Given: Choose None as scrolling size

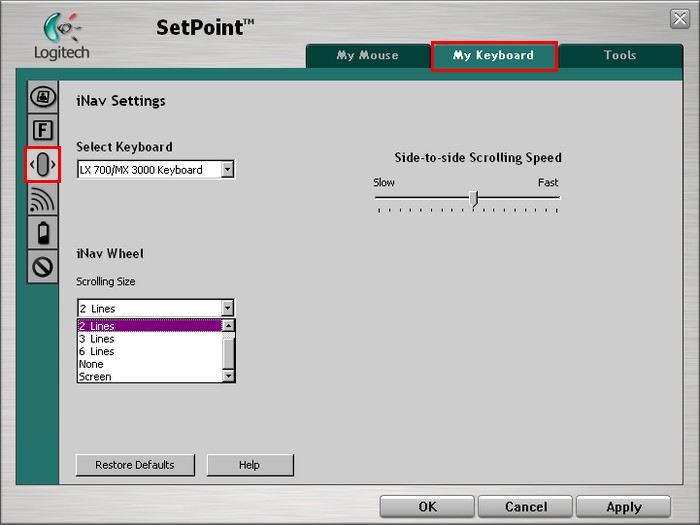Looking at the screenshot, I should tap(150, 364).
